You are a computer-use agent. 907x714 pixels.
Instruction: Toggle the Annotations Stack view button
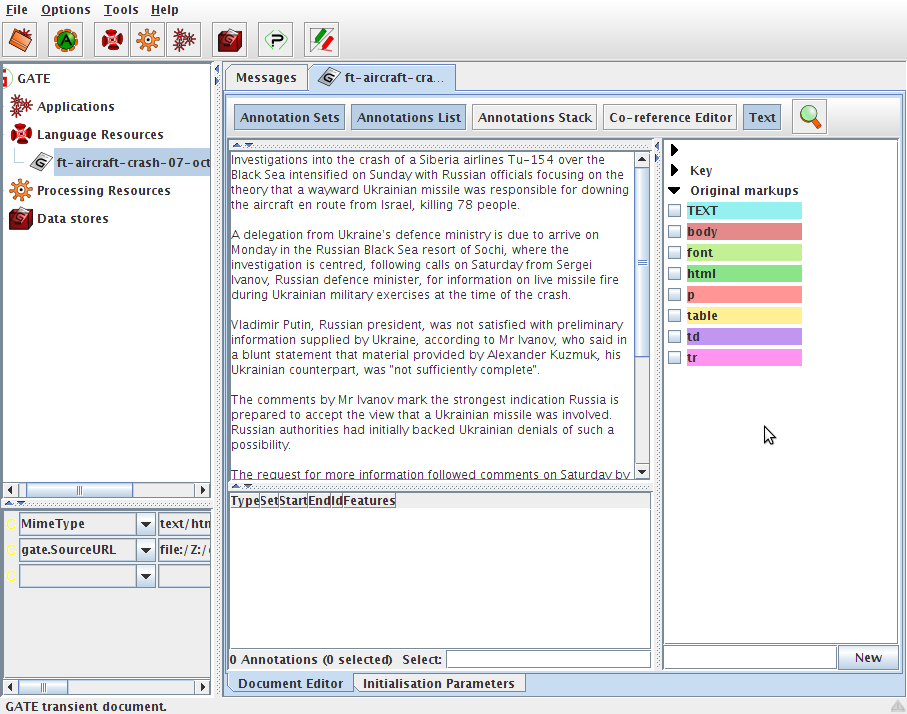point(535,117)
